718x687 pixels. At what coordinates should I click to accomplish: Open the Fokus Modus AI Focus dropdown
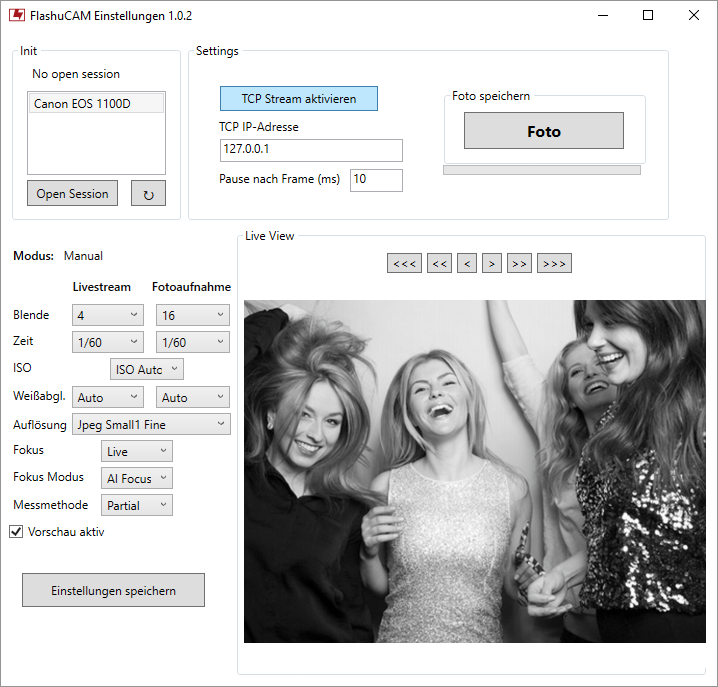point(137,479)
